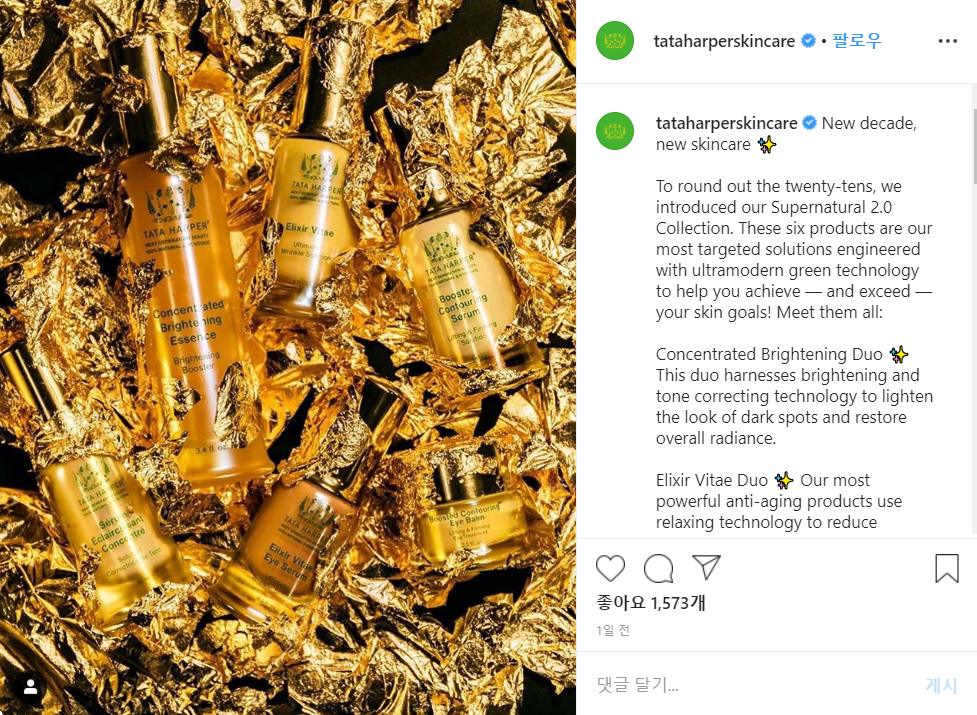The width and height of the screenshot is (977, 715).
Task: View likes count 좋아요 1,573개
Action: click(x=651, y=602)
